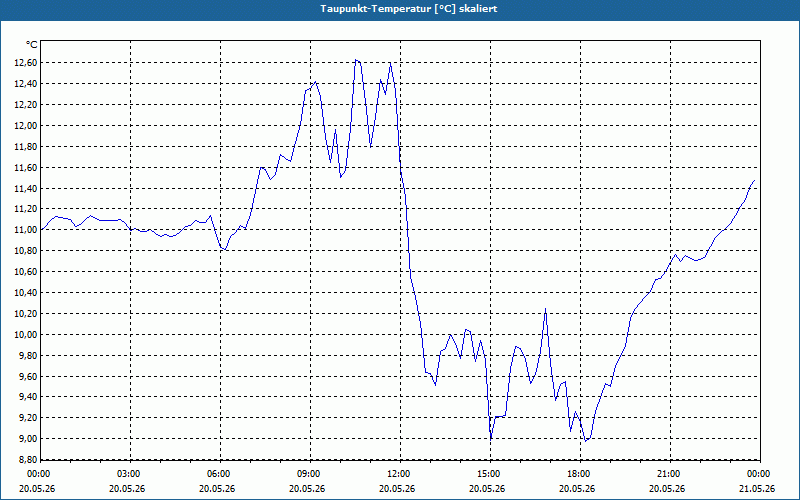The width and height of the screenshot is (800, 500).
Task: Select the 12,60 y-axis value label
Action: [x=27, y=63]
